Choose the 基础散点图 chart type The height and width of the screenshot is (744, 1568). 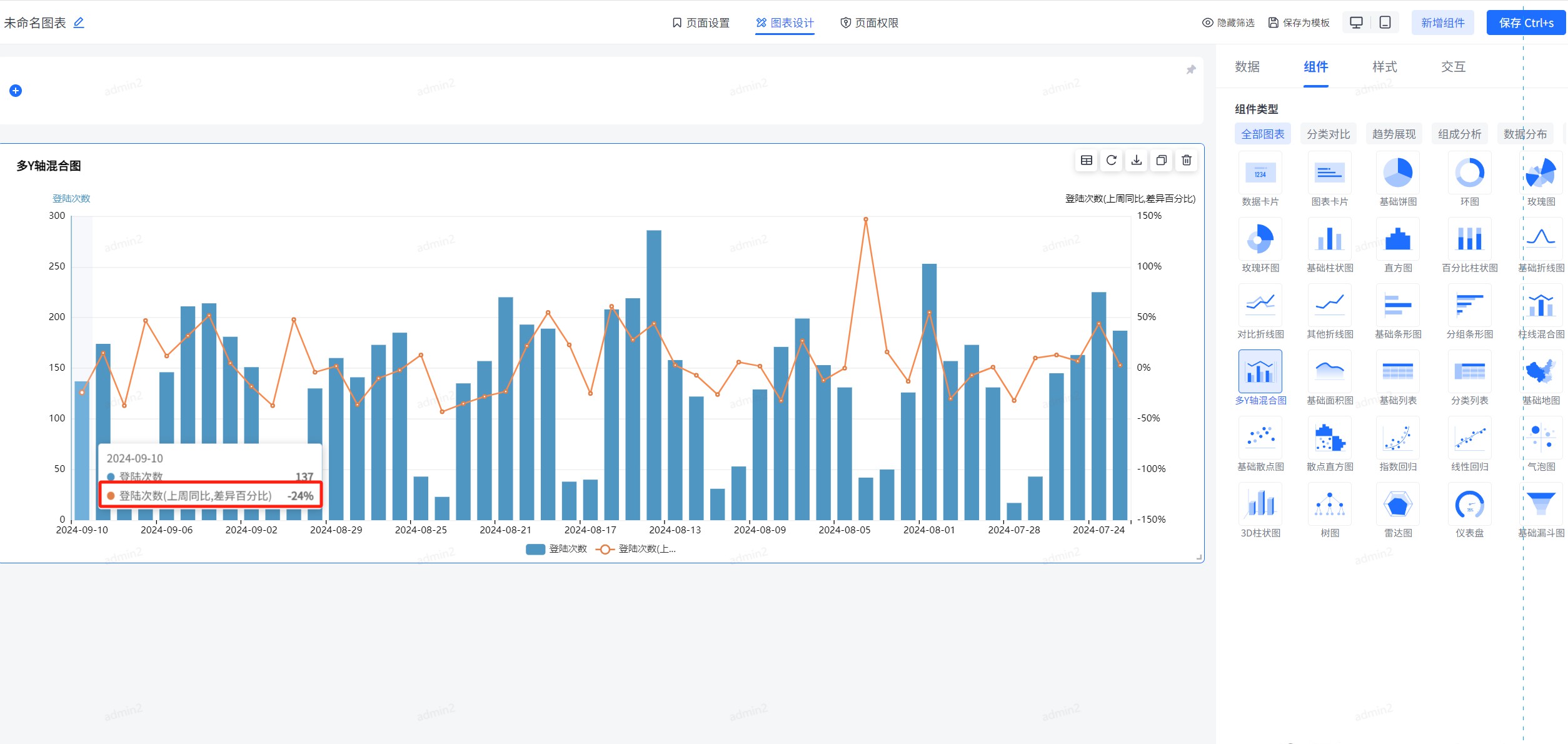1260,445
